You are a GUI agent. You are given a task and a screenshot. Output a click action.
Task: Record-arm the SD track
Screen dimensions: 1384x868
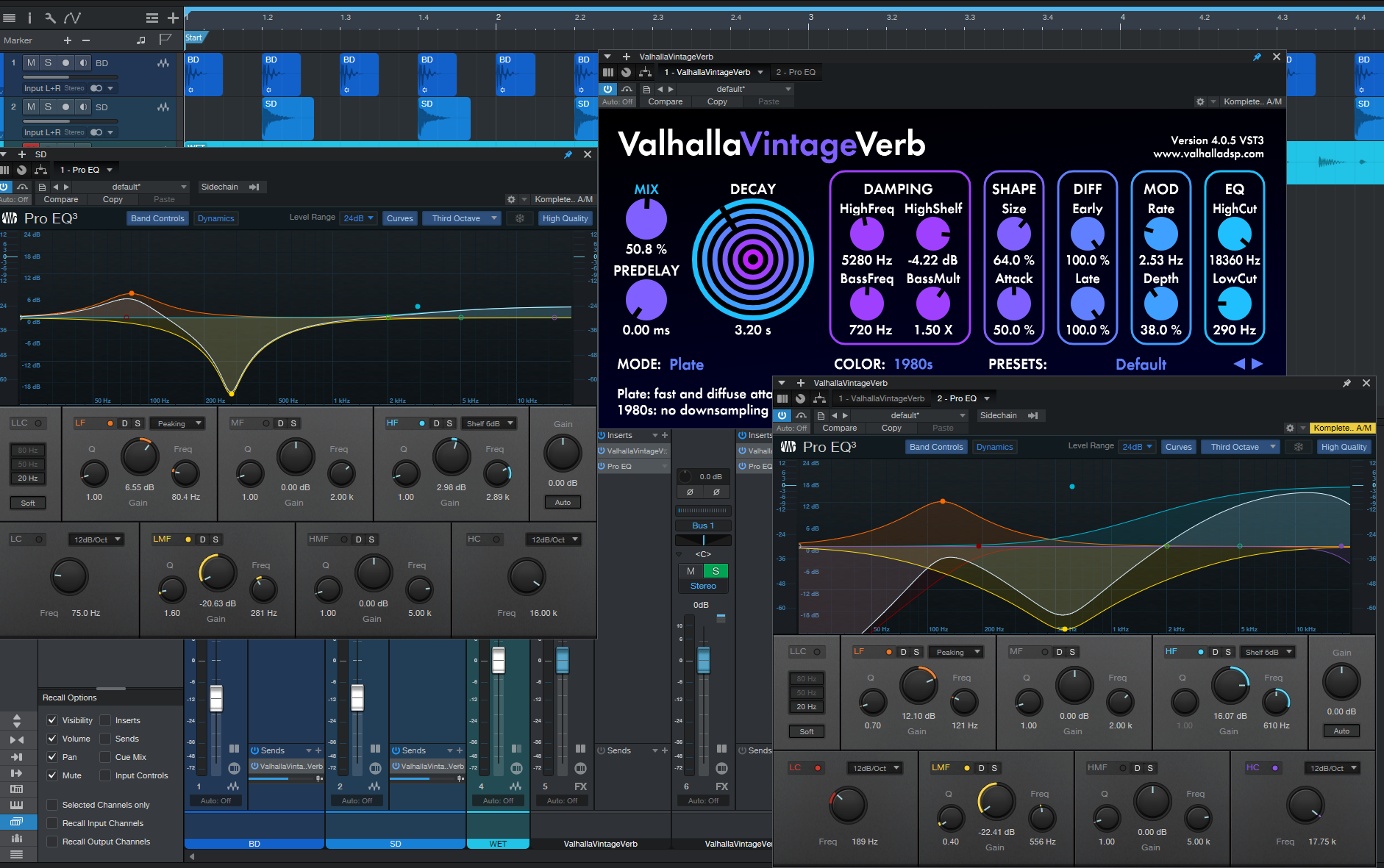pyautogui.click(x=65, y=107)
